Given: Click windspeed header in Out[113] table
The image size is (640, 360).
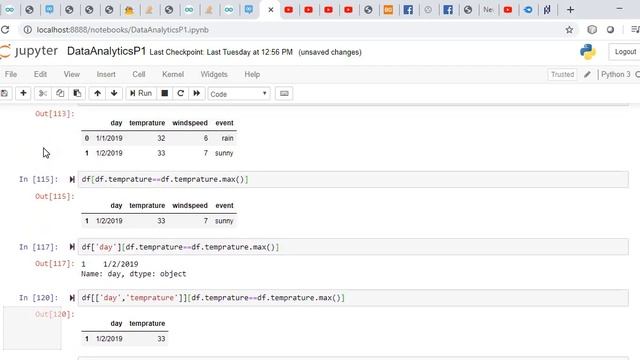Looking at the screenshot, I should [190, 123].
